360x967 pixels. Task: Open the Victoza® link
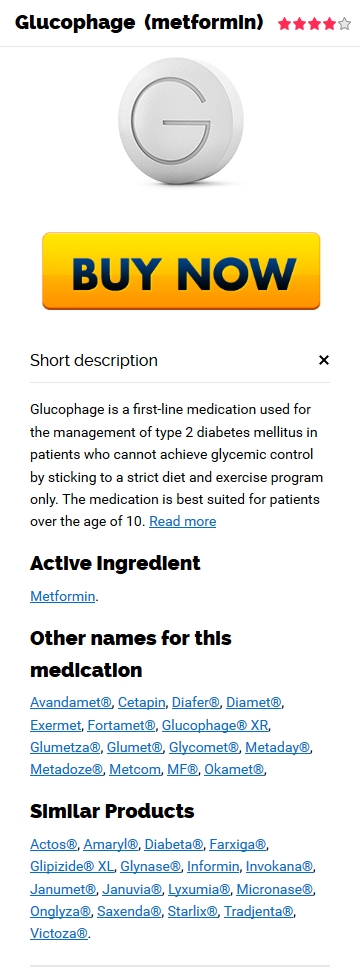[x=60, y=934]
